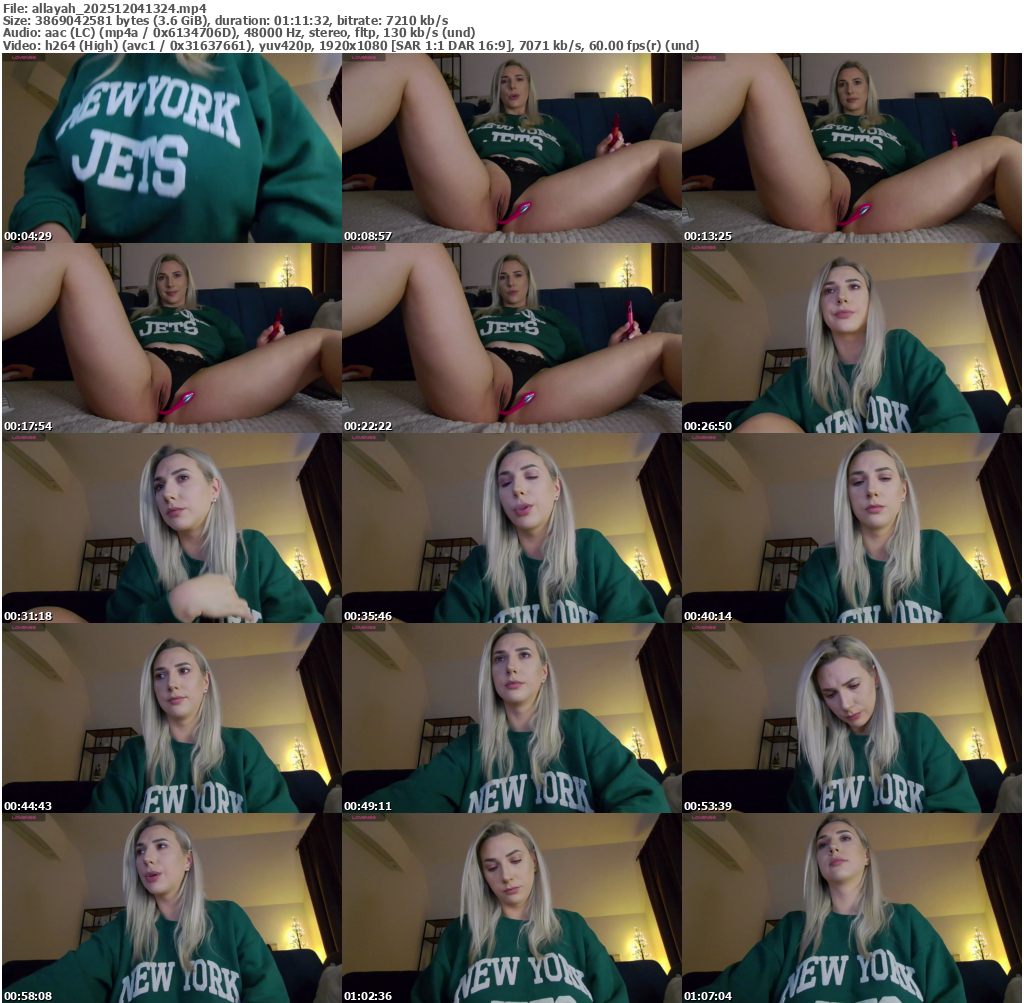Pick the thumbnail marked 00:49:11

(512, 718)
